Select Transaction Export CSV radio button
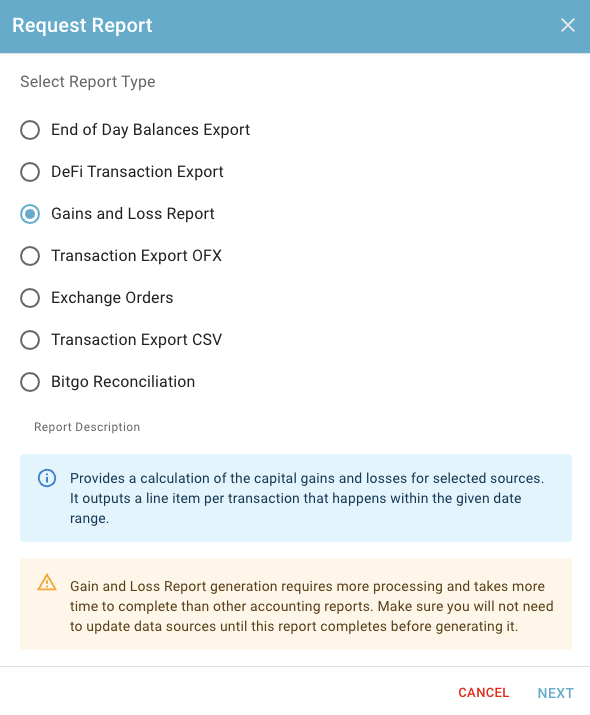This screenshot has width=590, height=715. tap(30, 340)
